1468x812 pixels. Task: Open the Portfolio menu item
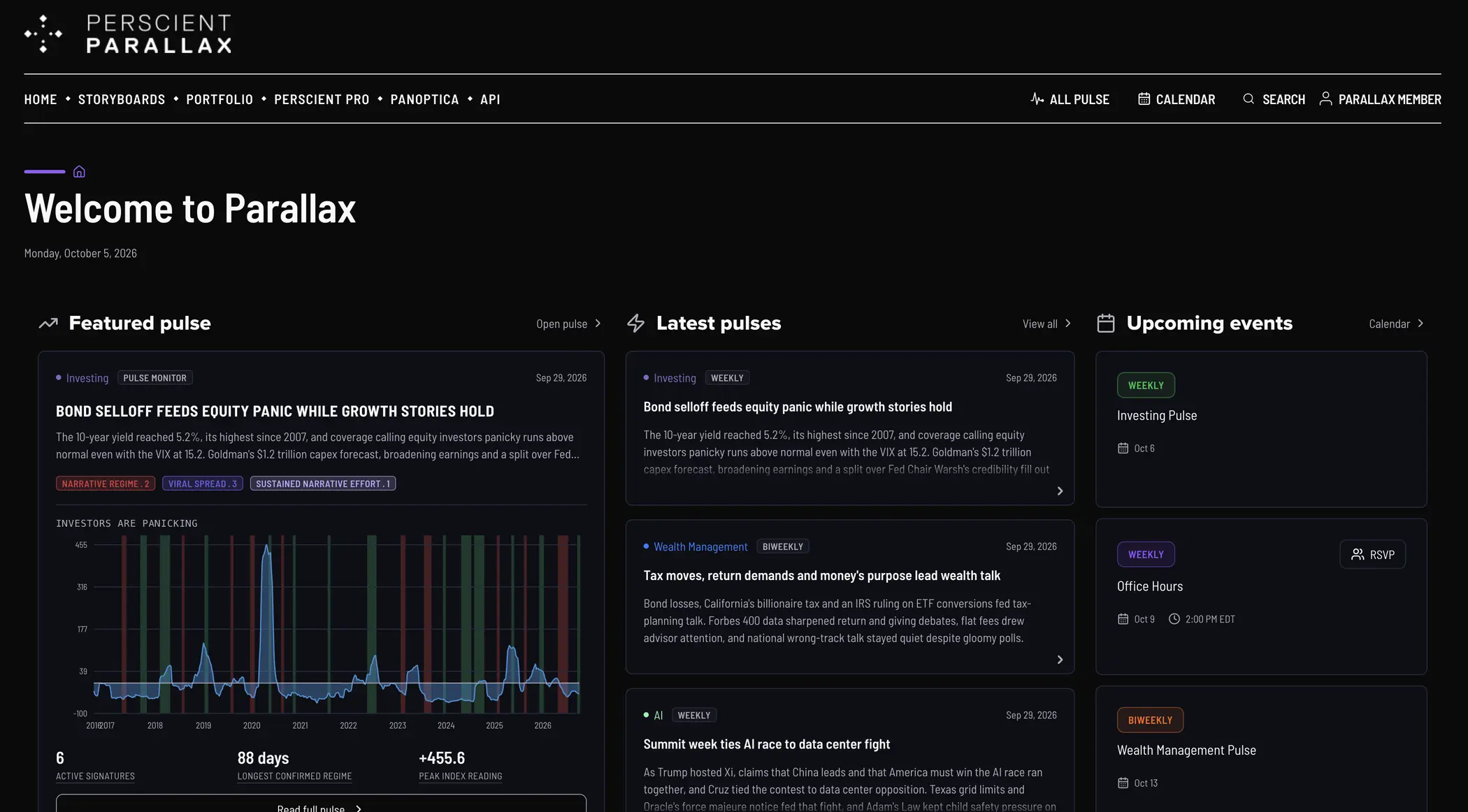point(220,99)
